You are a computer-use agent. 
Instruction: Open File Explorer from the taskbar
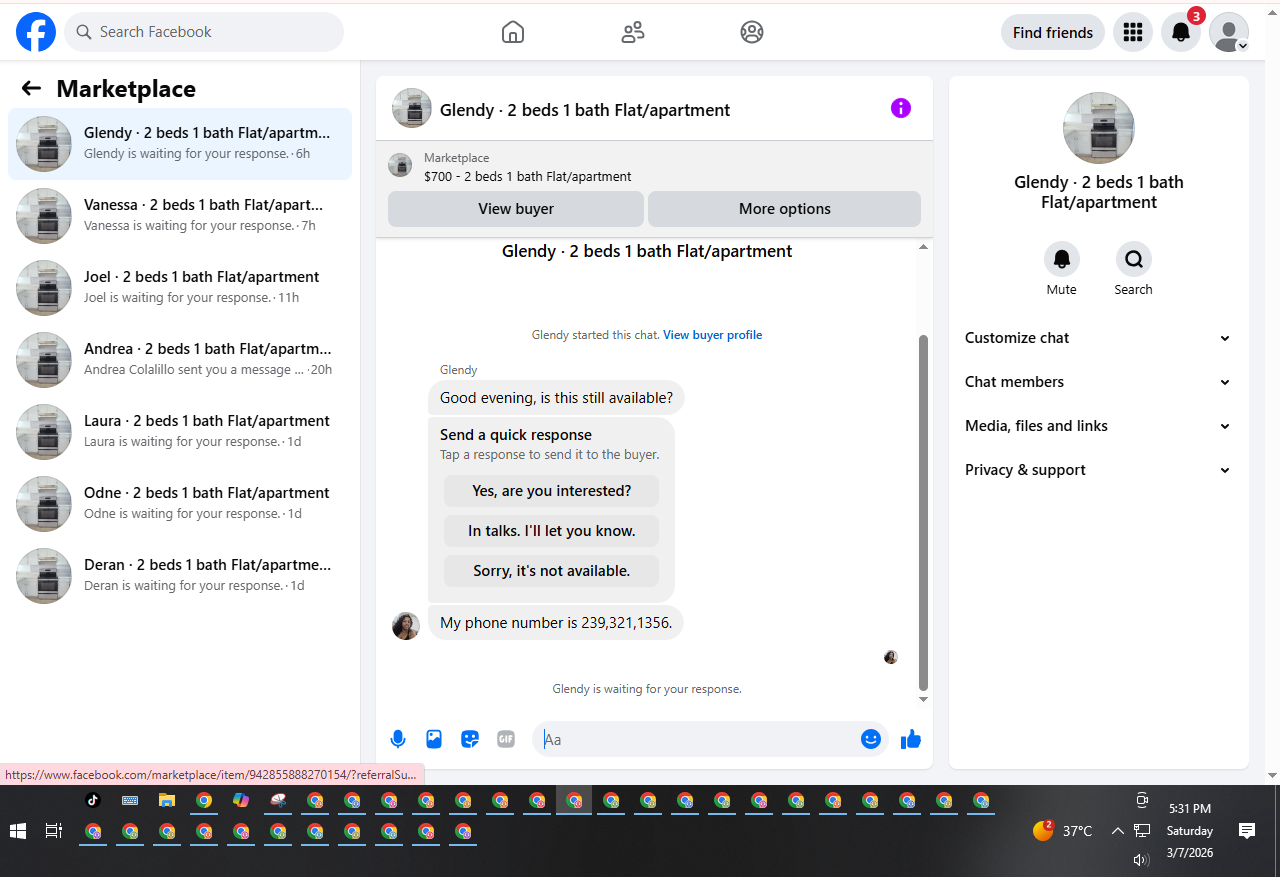pyautogui.click(x=167, y=800)
